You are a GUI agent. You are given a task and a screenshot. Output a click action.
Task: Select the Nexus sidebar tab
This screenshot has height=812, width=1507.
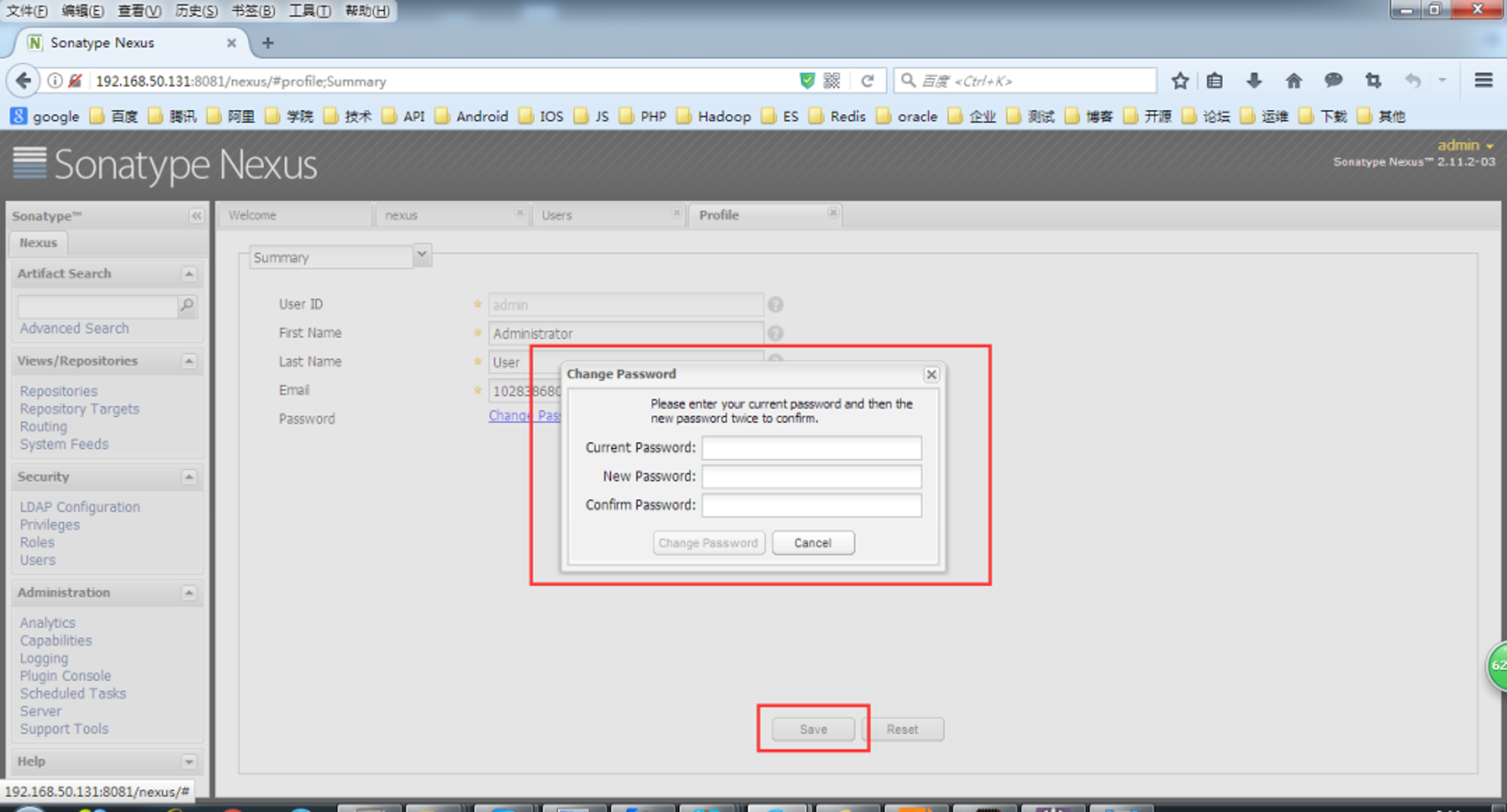(x=38, y=243)
